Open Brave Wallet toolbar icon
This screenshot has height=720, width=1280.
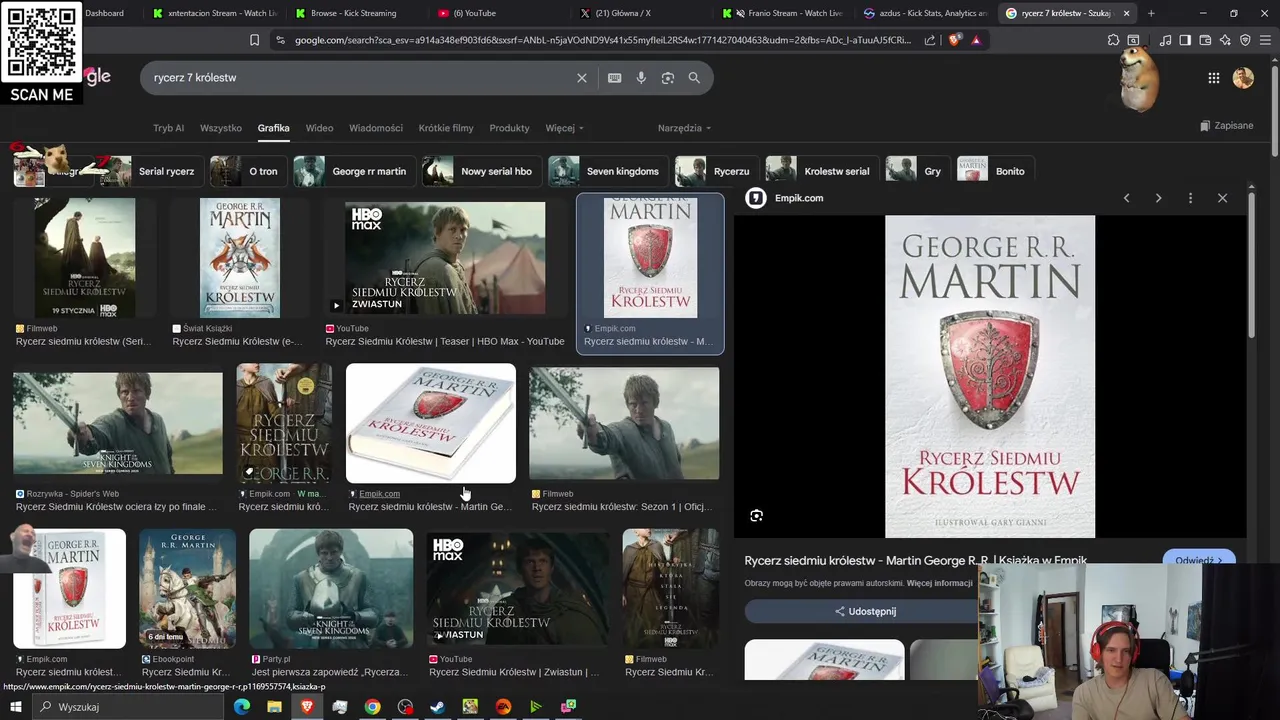click(x=1205, y=40)
